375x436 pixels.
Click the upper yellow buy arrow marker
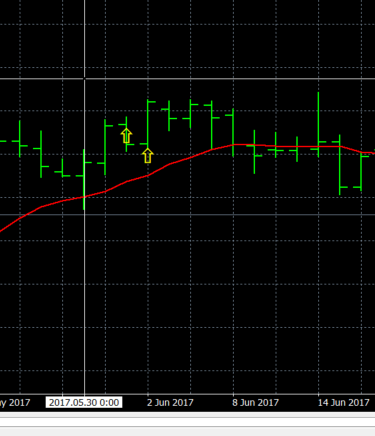point(126,136)
